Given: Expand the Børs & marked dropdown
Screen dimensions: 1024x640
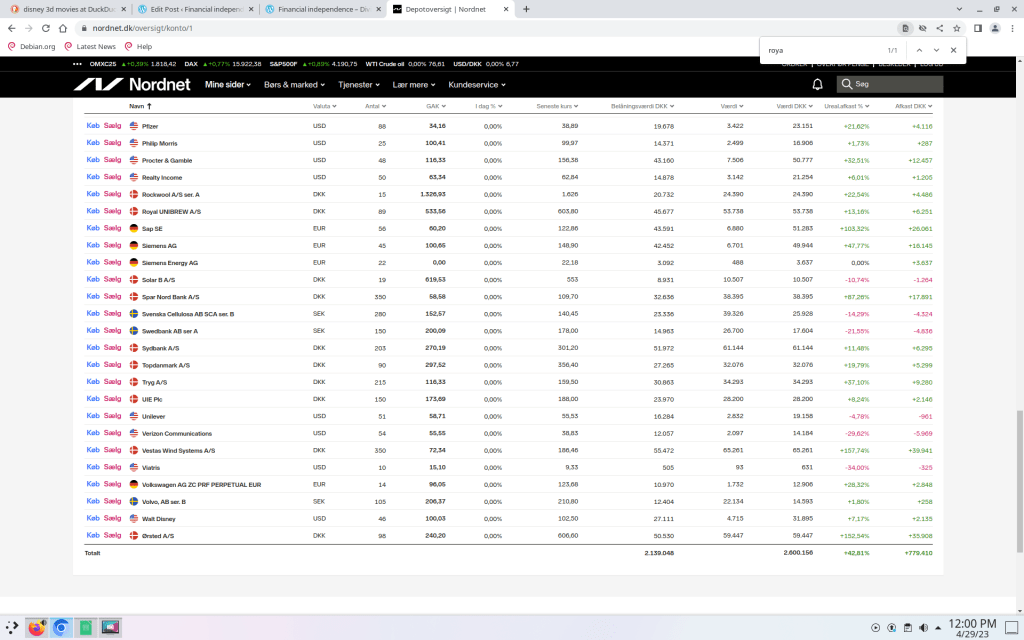Looking at the screenshot, I should (x=295, y=85).
